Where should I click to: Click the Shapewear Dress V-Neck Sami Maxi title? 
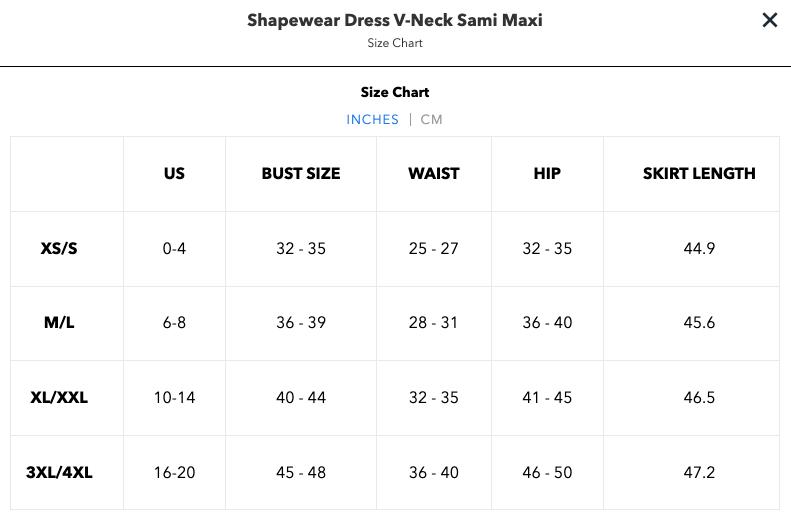395,20
